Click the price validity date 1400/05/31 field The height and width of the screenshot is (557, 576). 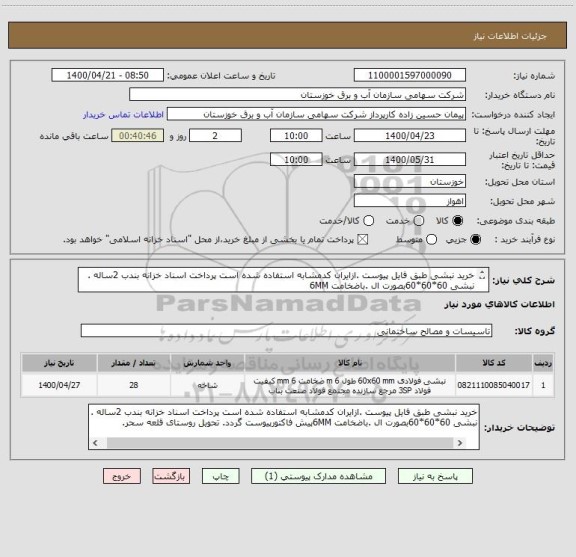[x=410, y=159]
